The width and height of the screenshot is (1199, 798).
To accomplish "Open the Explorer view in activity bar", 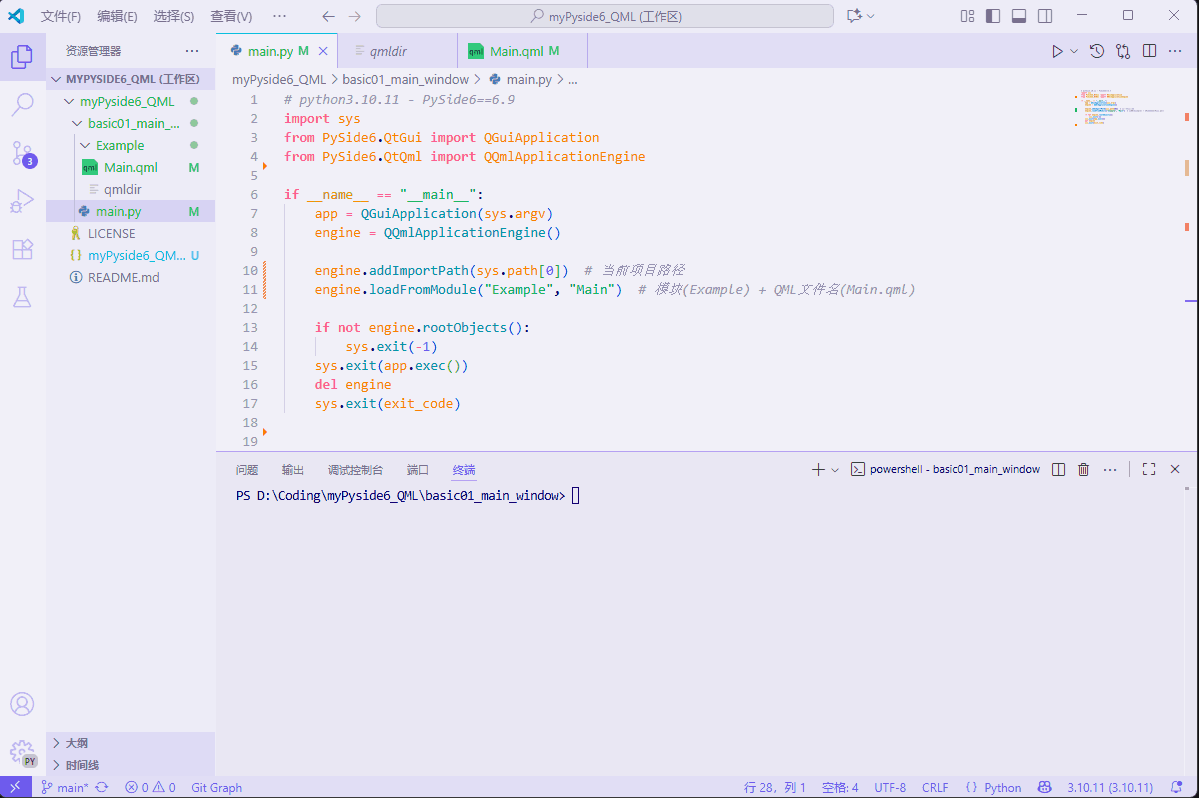I will tap(22, 57).
